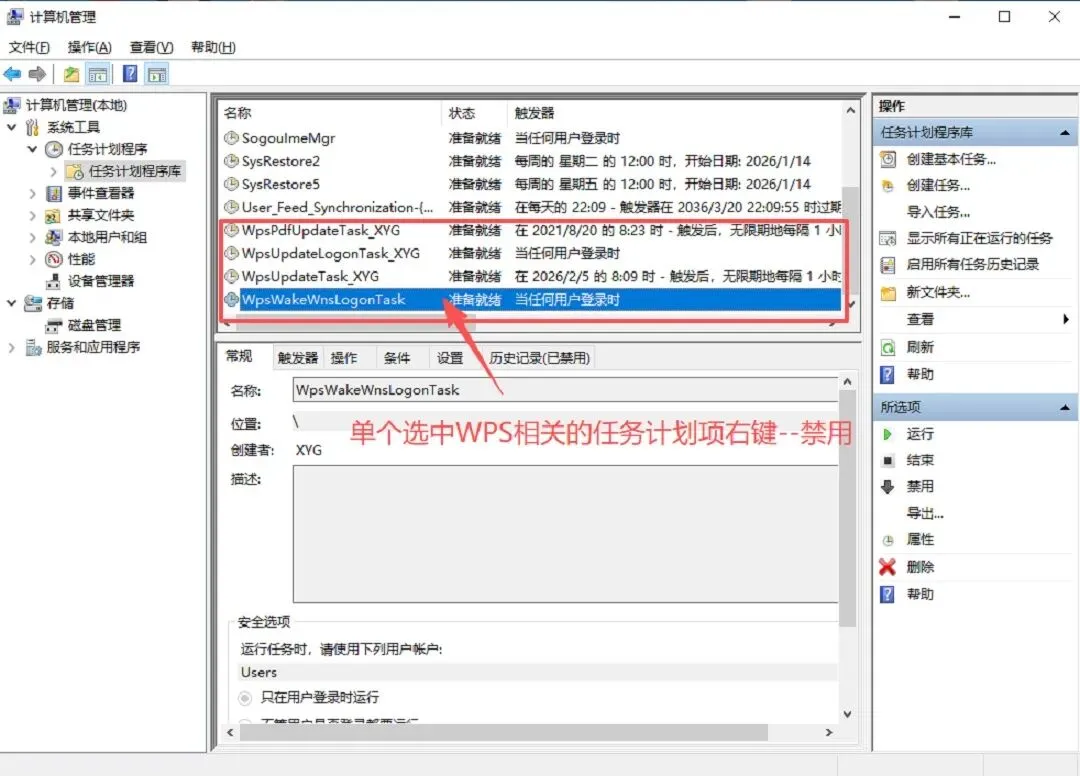
Task: Expand the 事件查看器 node arrow
Action: [x=32, y=193]
